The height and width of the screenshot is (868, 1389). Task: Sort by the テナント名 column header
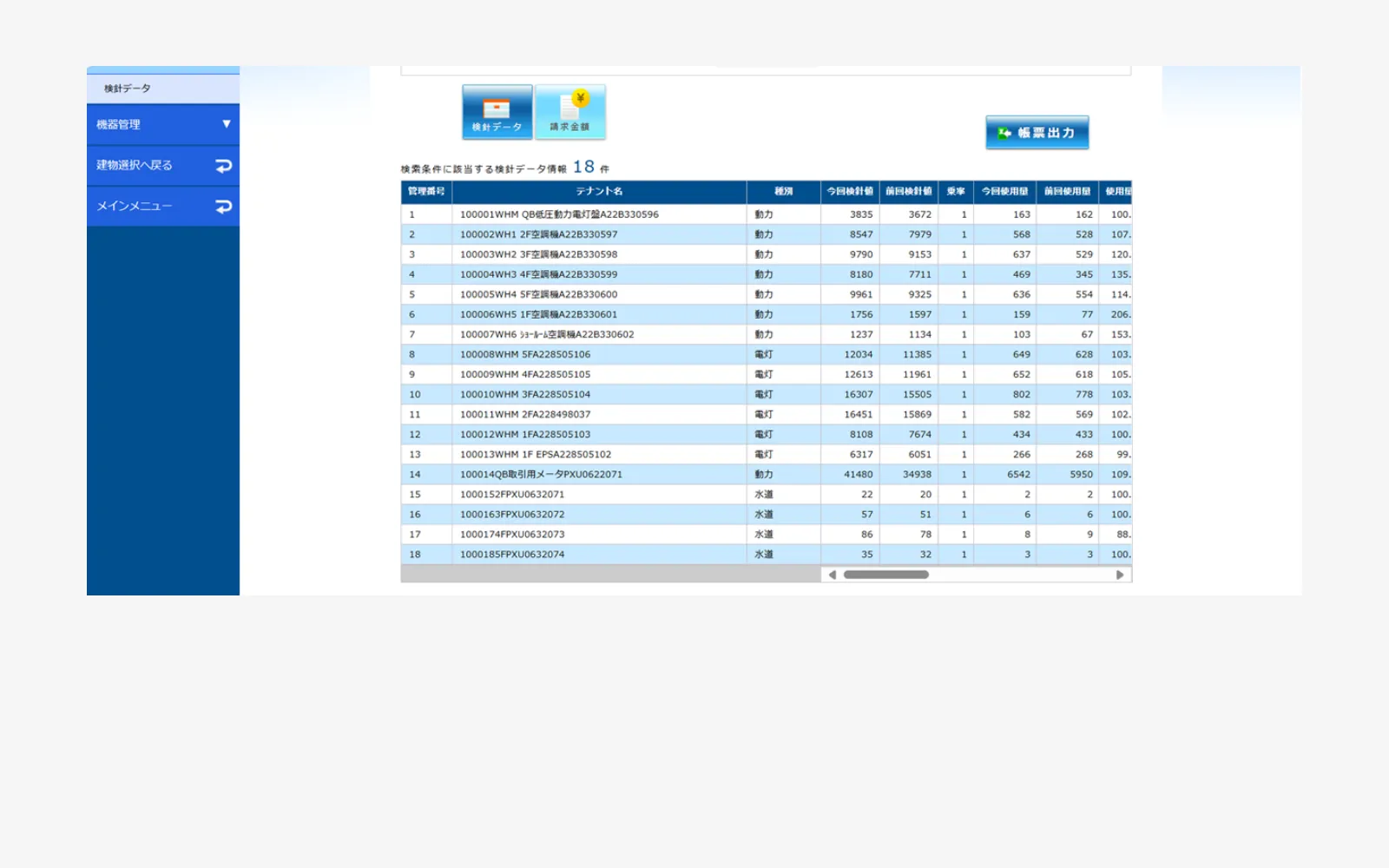pyautogui.click(x=599, y=192)
